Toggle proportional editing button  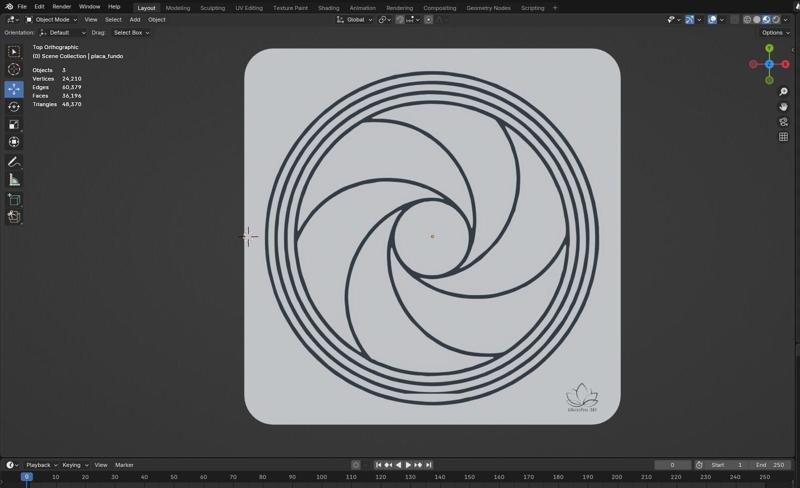429,19
